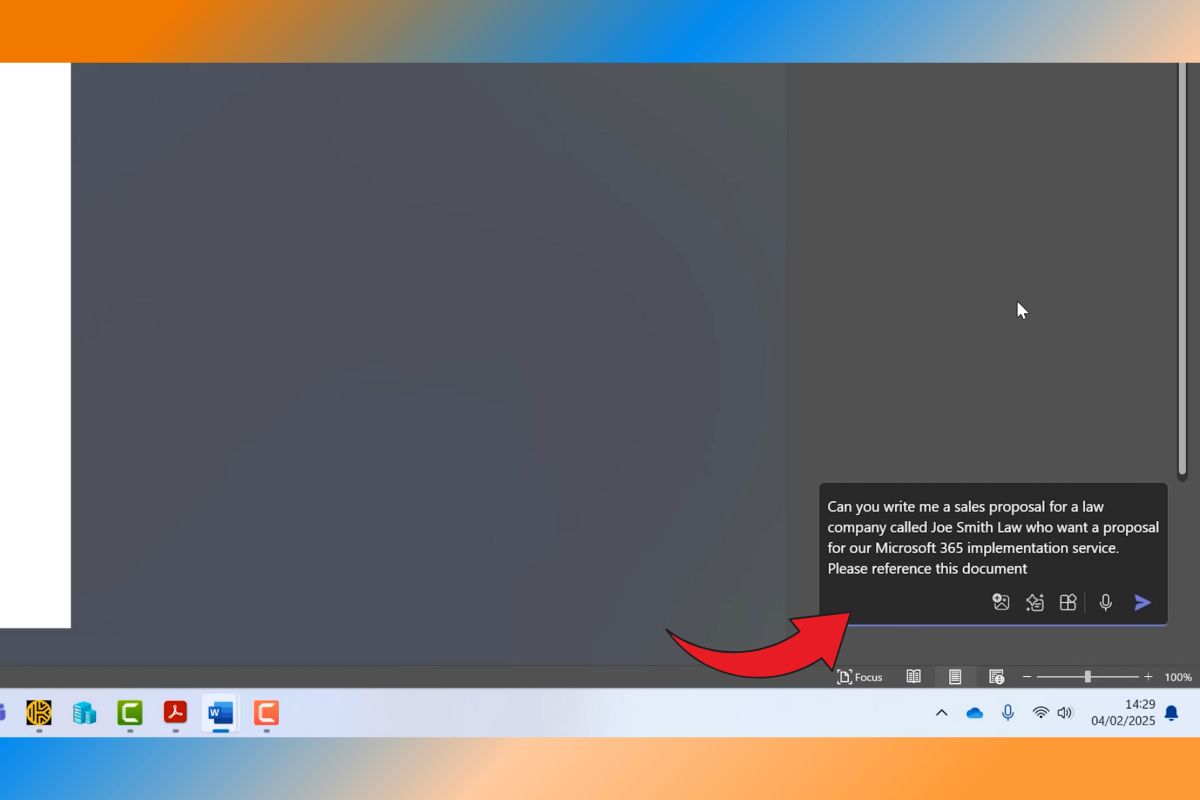Show hidden tray icons chevron
Image resolution: width=1200 pixels, height=800 pixels.
941,713
